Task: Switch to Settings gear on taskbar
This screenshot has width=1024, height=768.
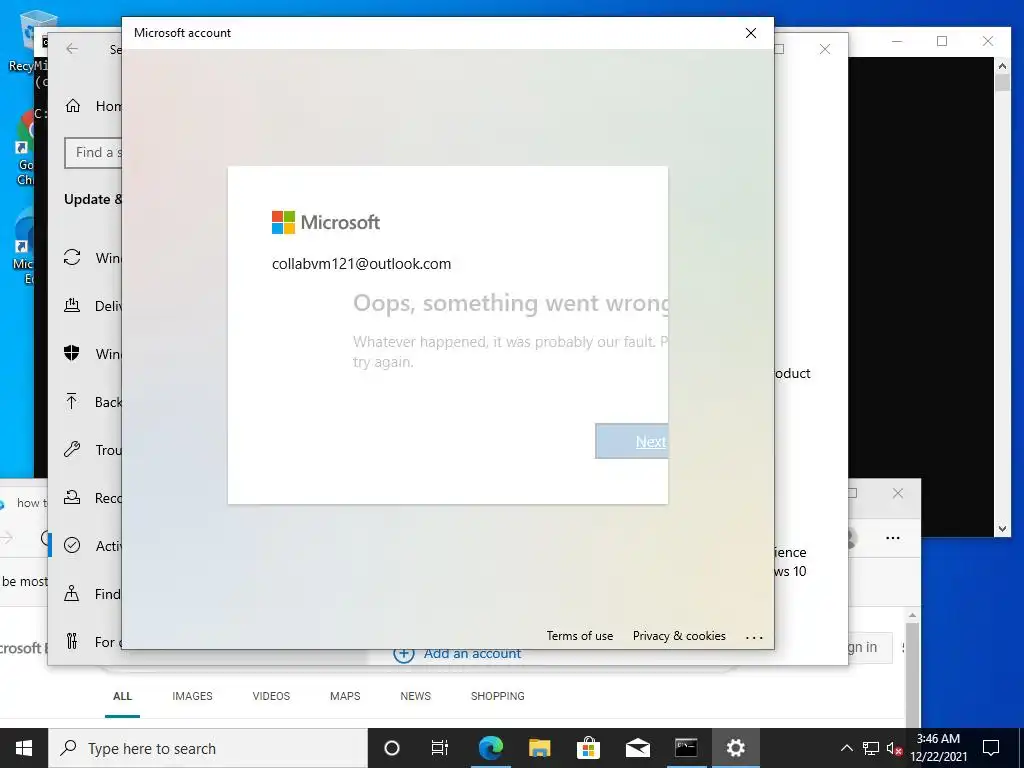Action: point(735,748)
